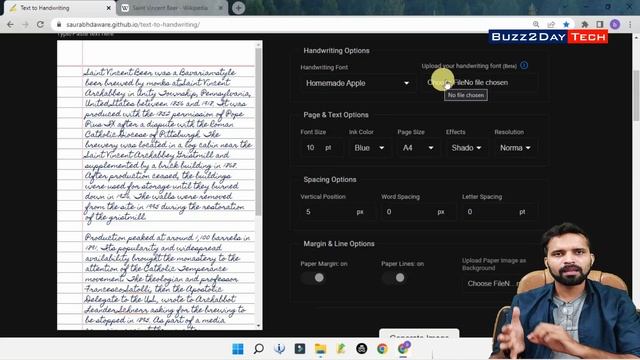Viewport: 640px width, 360px height.
Task: Go back using the browser back arrow
Action: [x=10, y=24]
